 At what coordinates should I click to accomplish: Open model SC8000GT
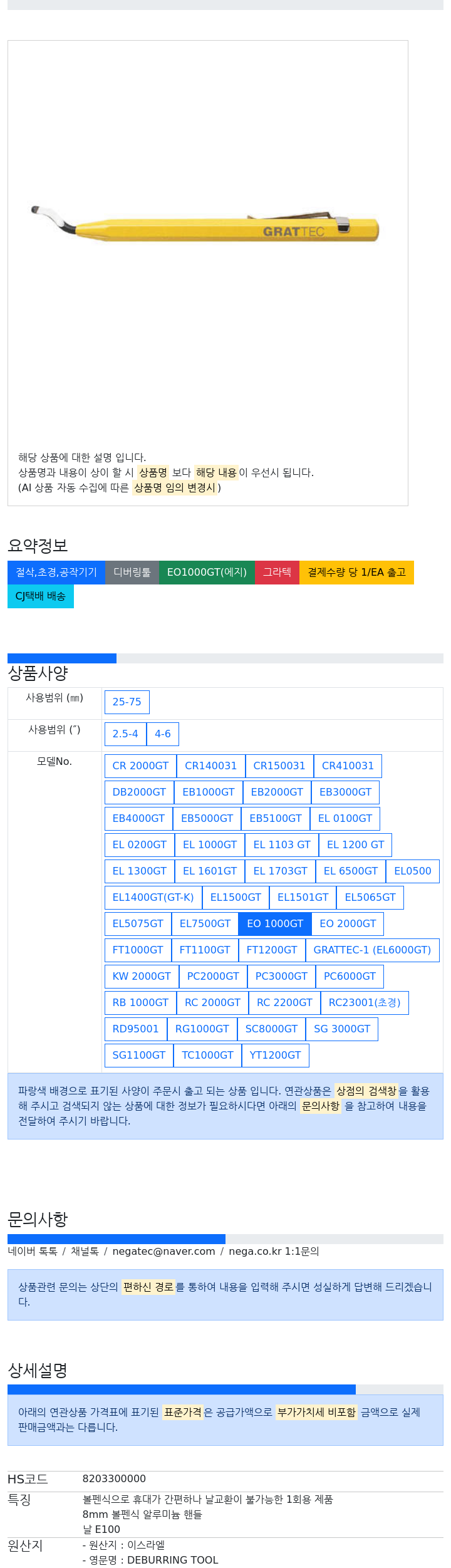[x=271, y=1029]
